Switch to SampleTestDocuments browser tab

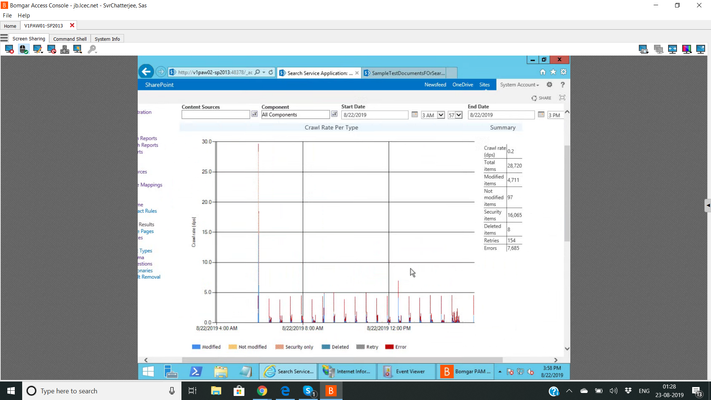[x=408, y=73]
